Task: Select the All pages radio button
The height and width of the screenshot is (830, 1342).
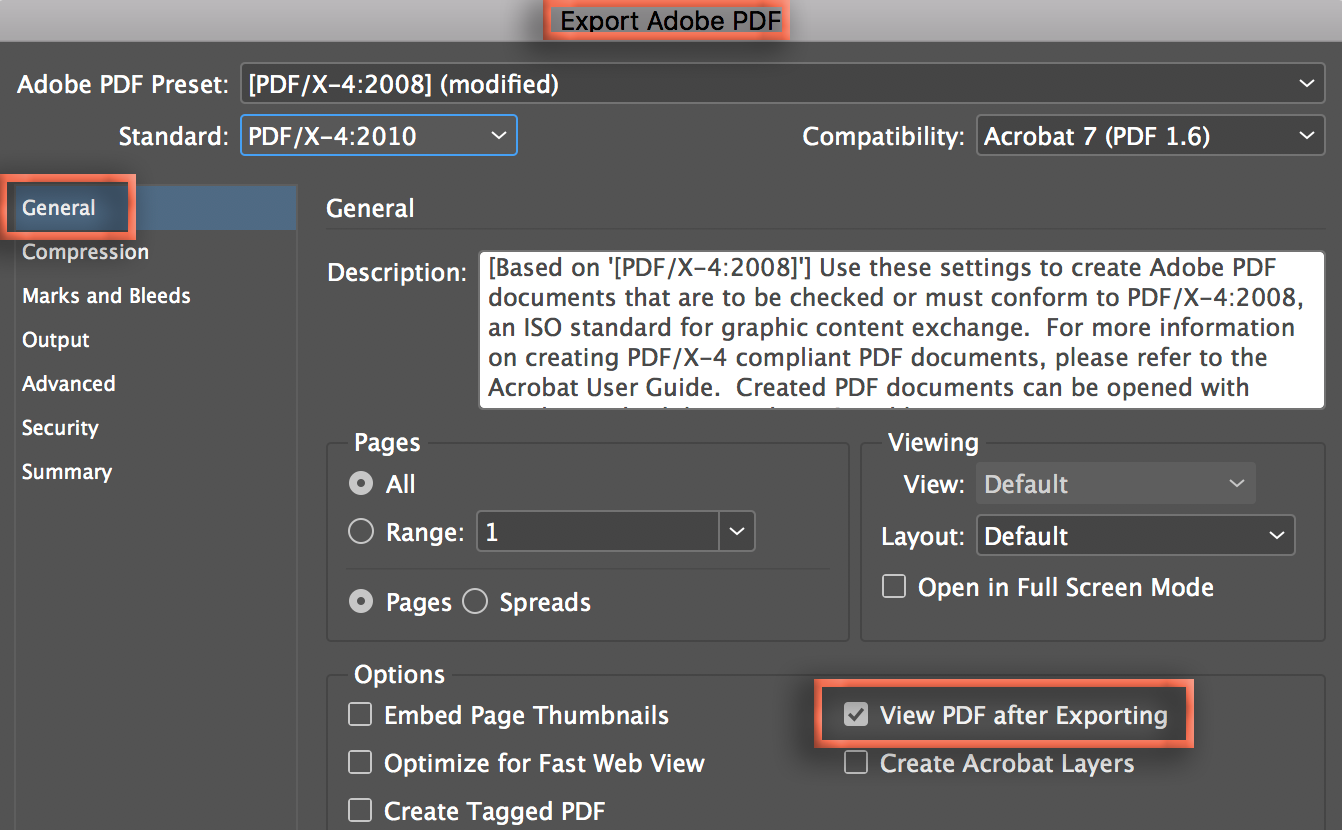Action: point(361,485)
